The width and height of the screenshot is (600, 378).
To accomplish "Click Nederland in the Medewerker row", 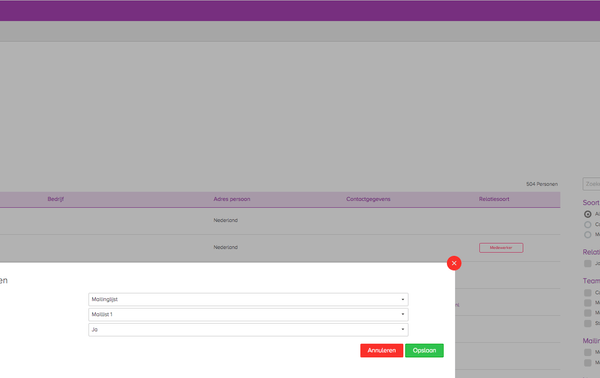I will pos(226,248).
